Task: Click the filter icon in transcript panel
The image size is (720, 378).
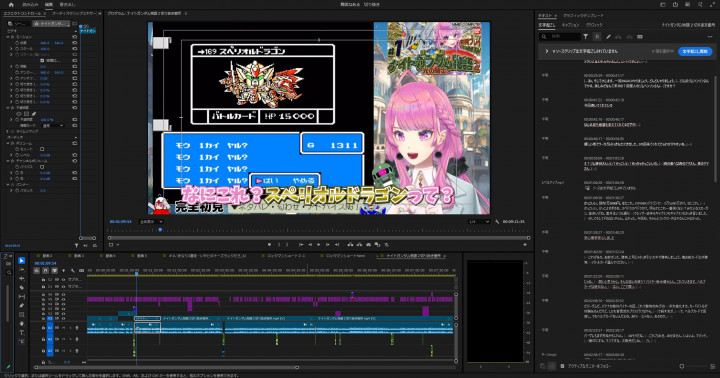Action: point(585,36)
